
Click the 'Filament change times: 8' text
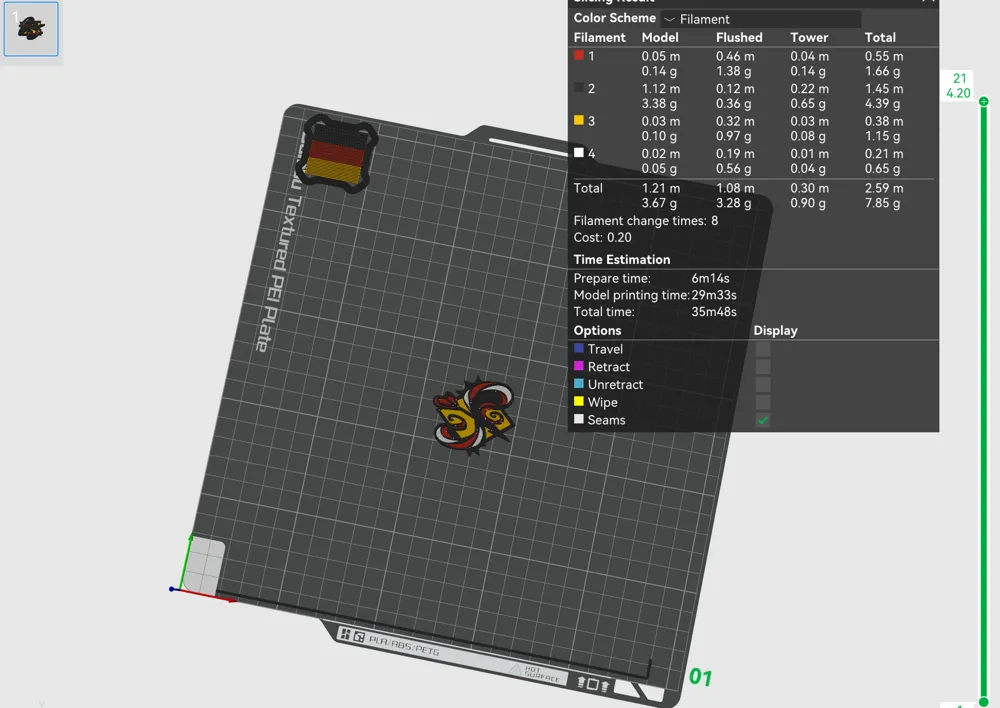coord(645,221)
